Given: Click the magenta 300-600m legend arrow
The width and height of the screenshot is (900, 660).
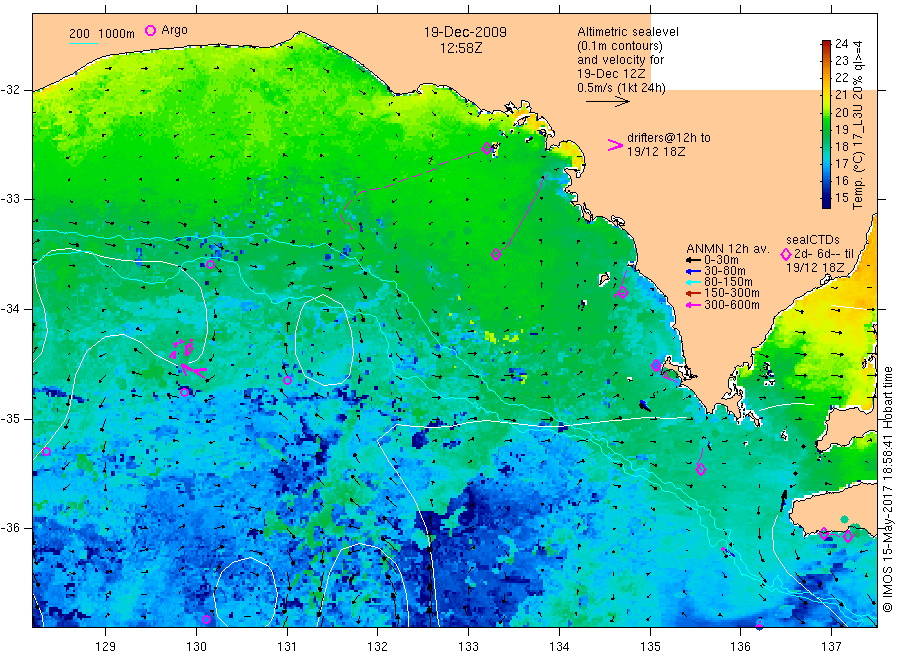Looking at the screenshot, I should click(694, 305).
